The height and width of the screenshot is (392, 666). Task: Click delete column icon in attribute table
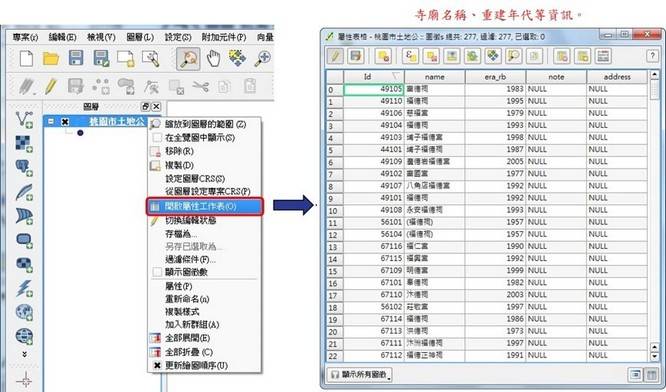(562, 56)
